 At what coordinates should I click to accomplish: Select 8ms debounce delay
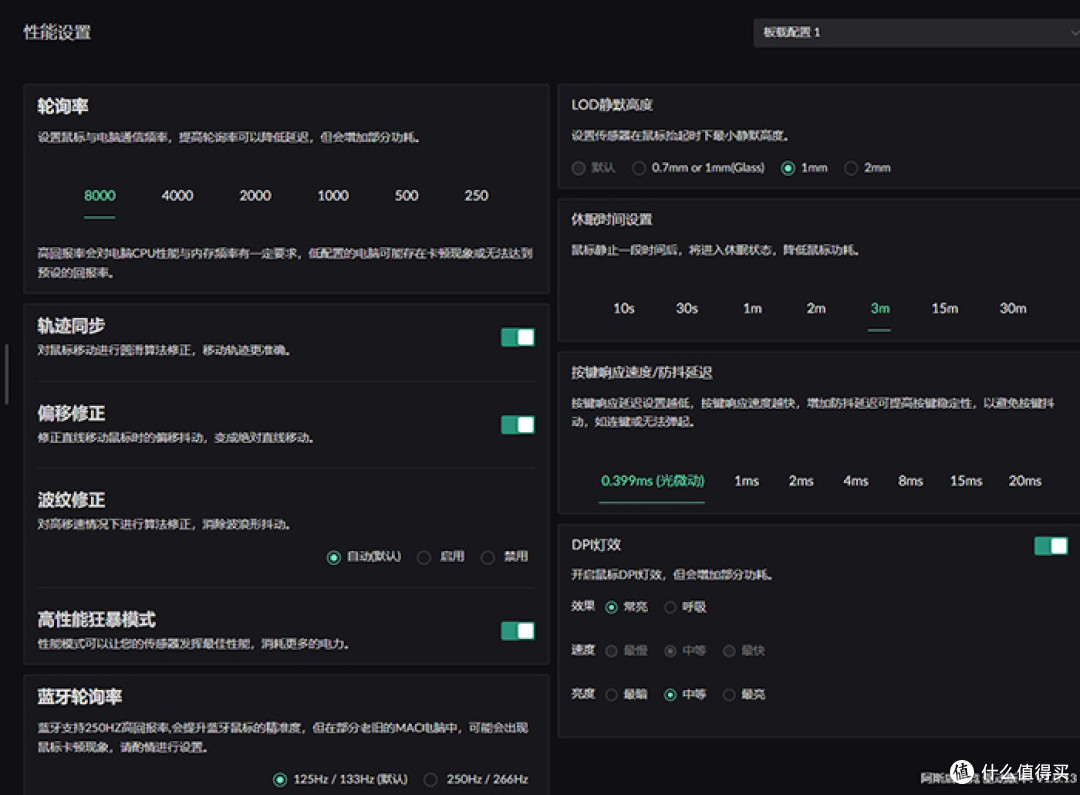[911, 481]
